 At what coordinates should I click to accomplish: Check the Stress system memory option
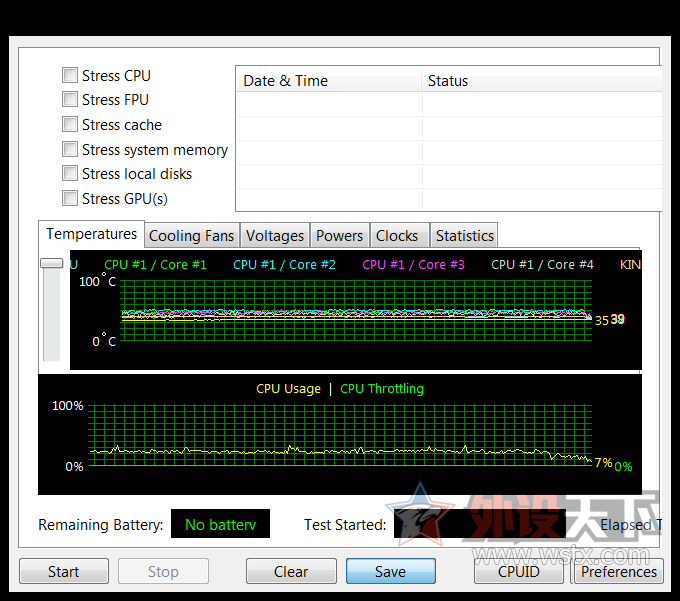[x=70, y=149]
